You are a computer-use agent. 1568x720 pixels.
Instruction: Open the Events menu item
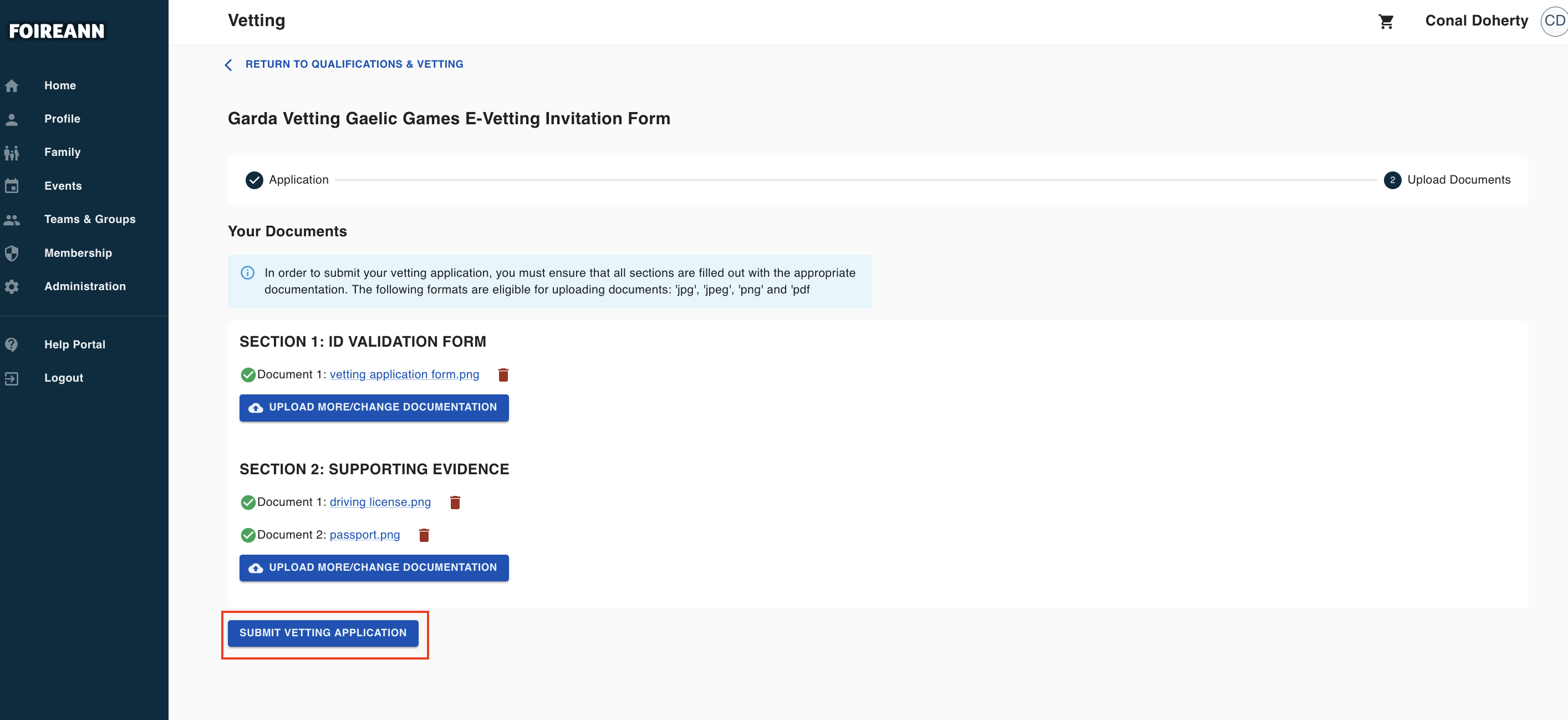click(x=63, y=186)
